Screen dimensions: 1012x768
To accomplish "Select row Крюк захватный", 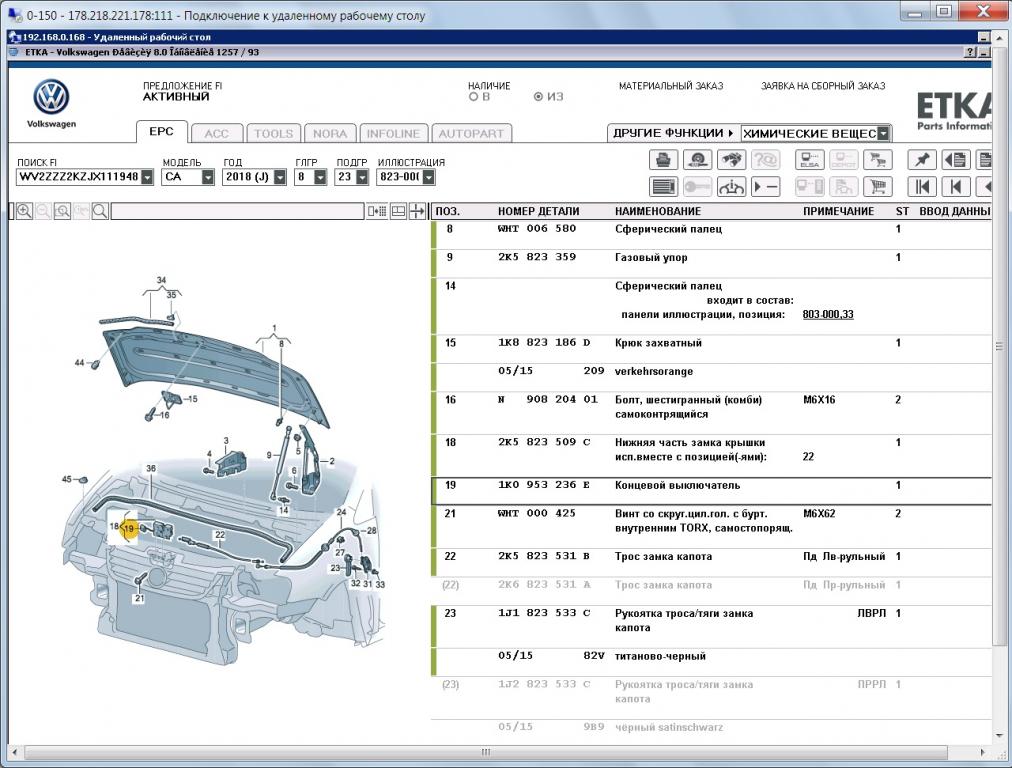I will 711,349.
